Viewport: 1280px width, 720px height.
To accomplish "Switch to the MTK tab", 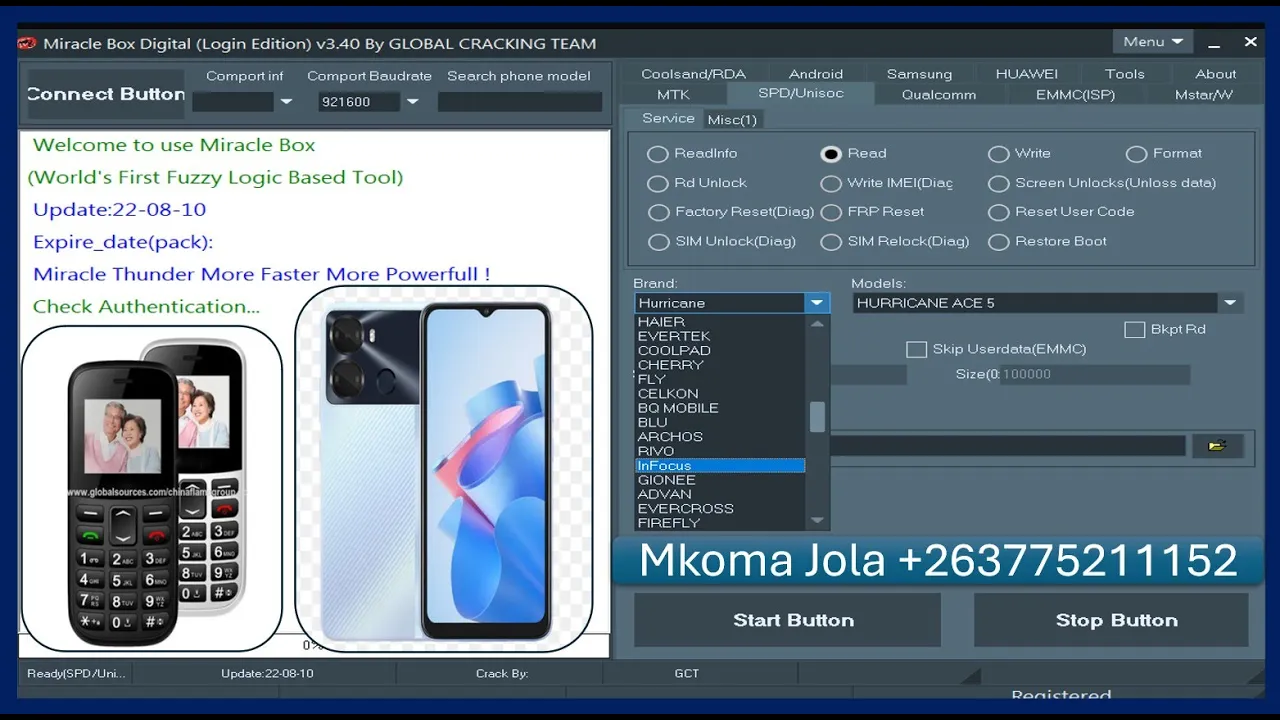I will click(673, 95).
